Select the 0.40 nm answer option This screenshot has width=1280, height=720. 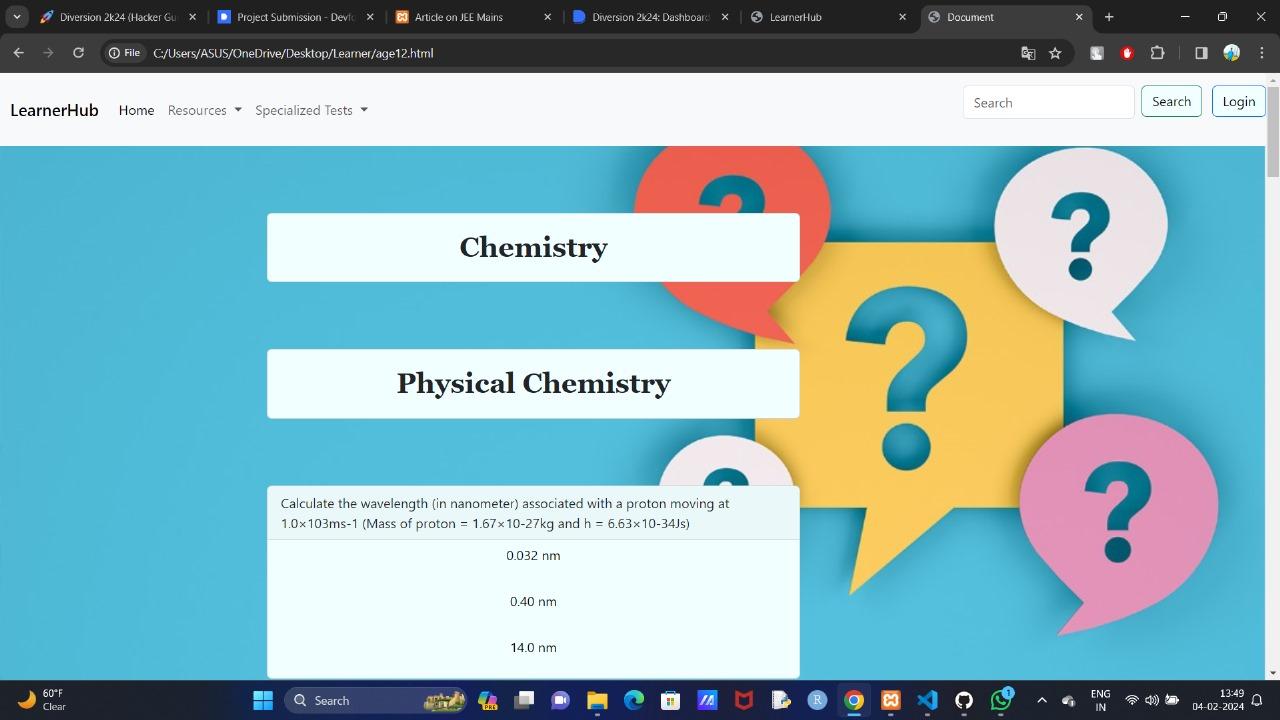tap(533, 601)
